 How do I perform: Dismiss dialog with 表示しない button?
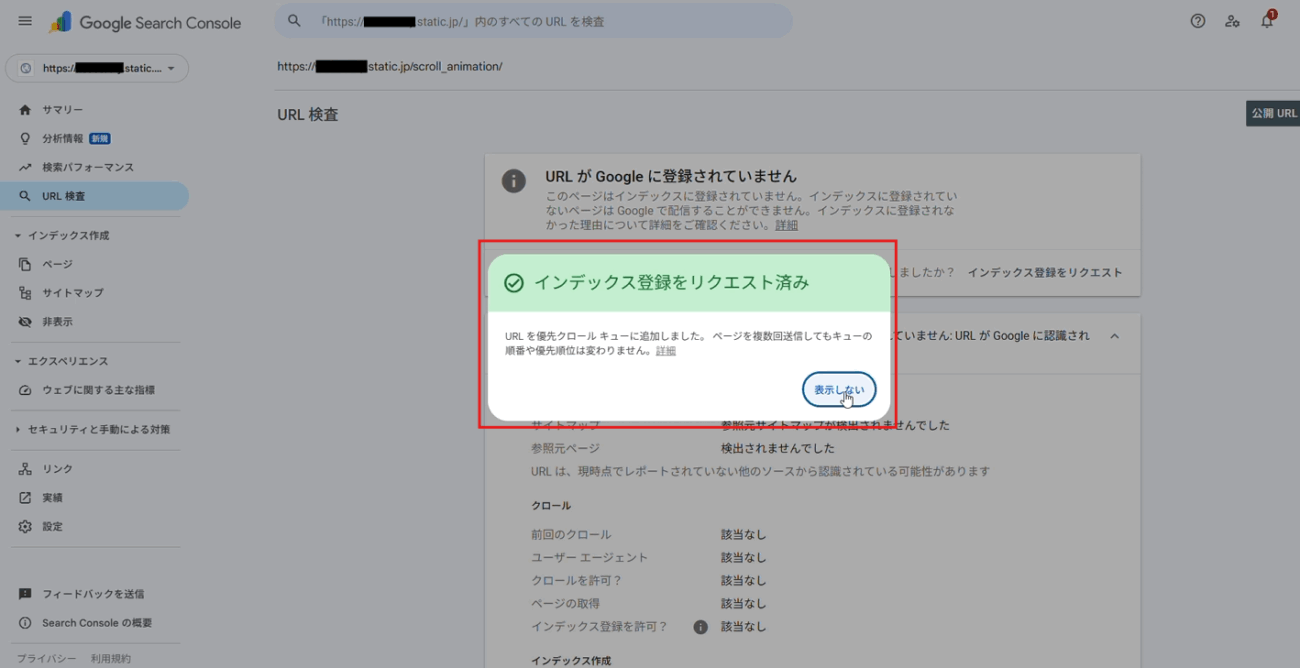point(838,390)
